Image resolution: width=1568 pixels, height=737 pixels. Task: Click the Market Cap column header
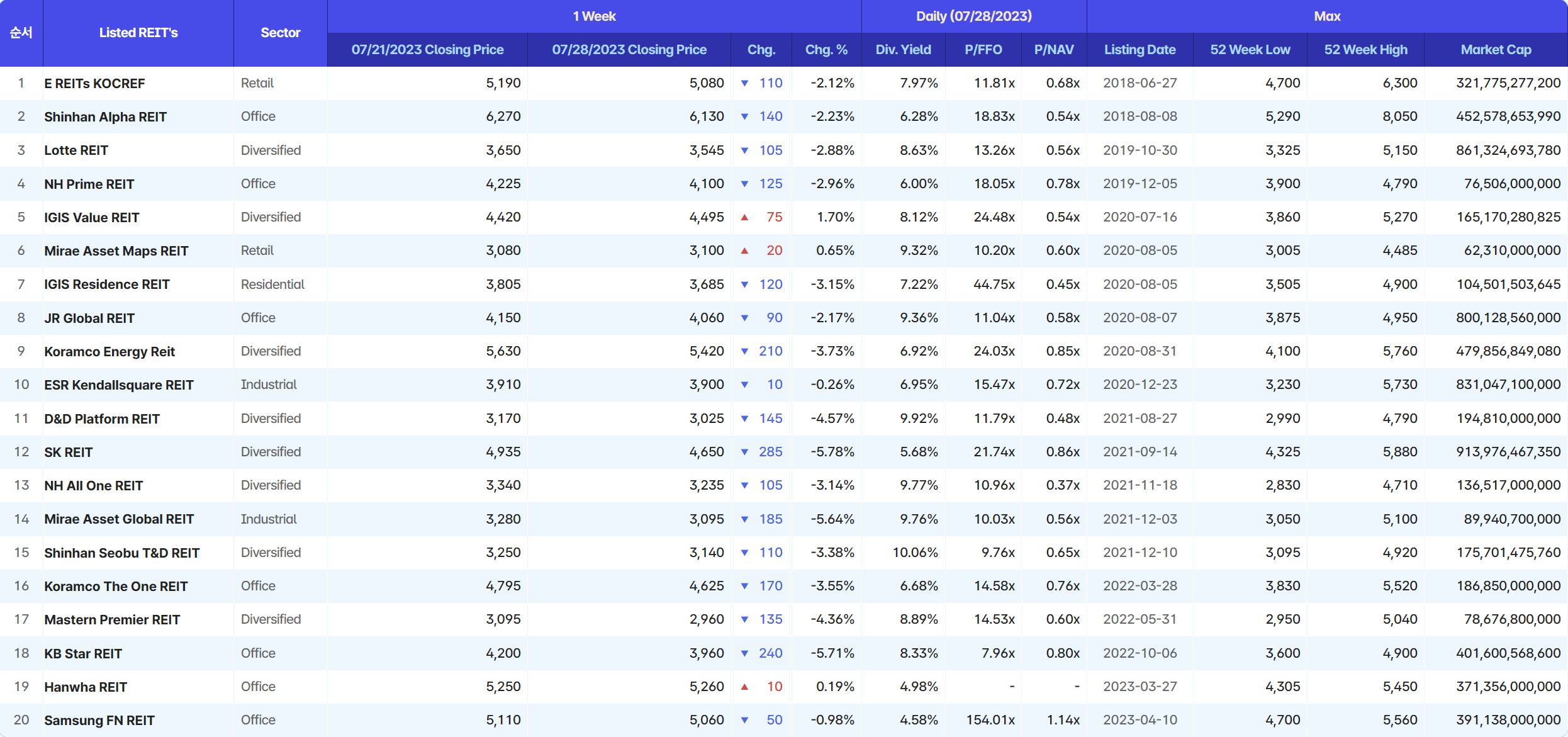[1496, 50]
